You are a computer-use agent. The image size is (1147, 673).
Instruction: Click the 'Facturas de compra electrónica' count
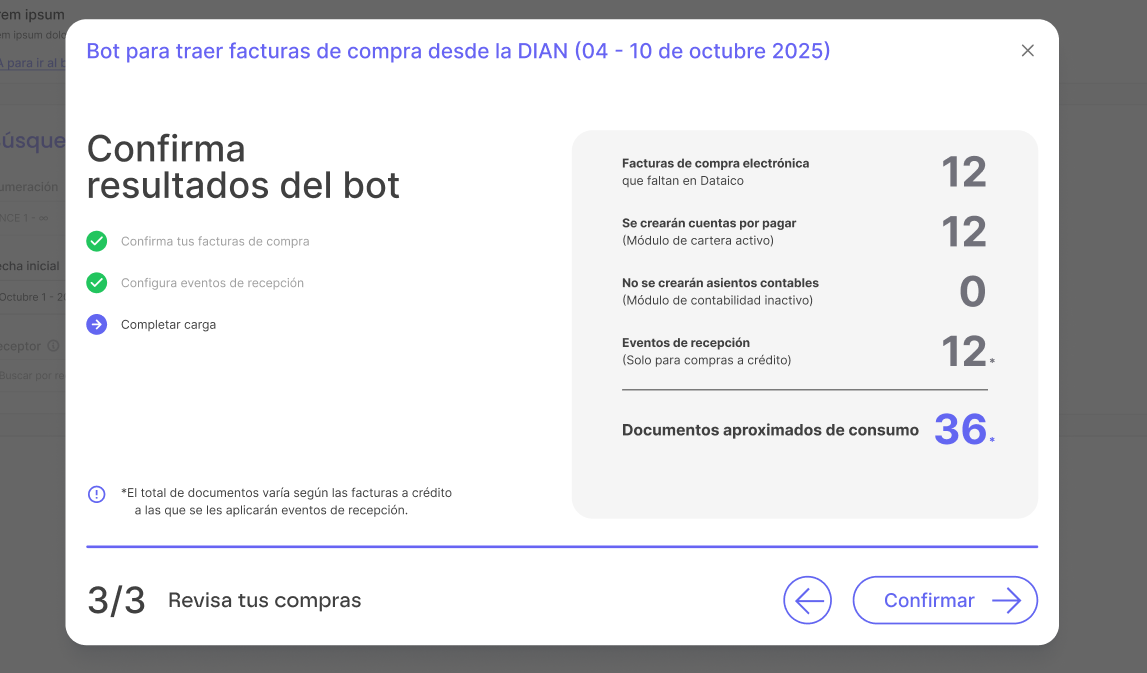[x=963, y=172]
